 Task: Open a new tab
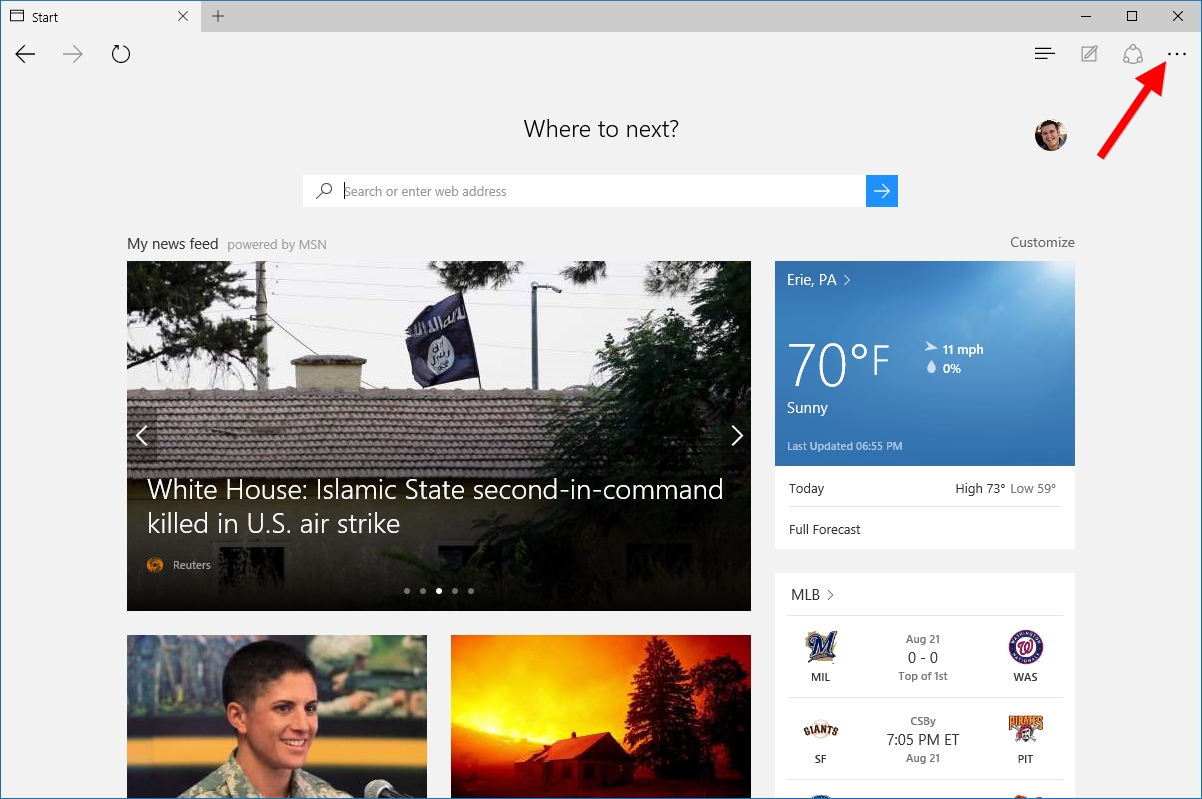[x=218, y=16]
